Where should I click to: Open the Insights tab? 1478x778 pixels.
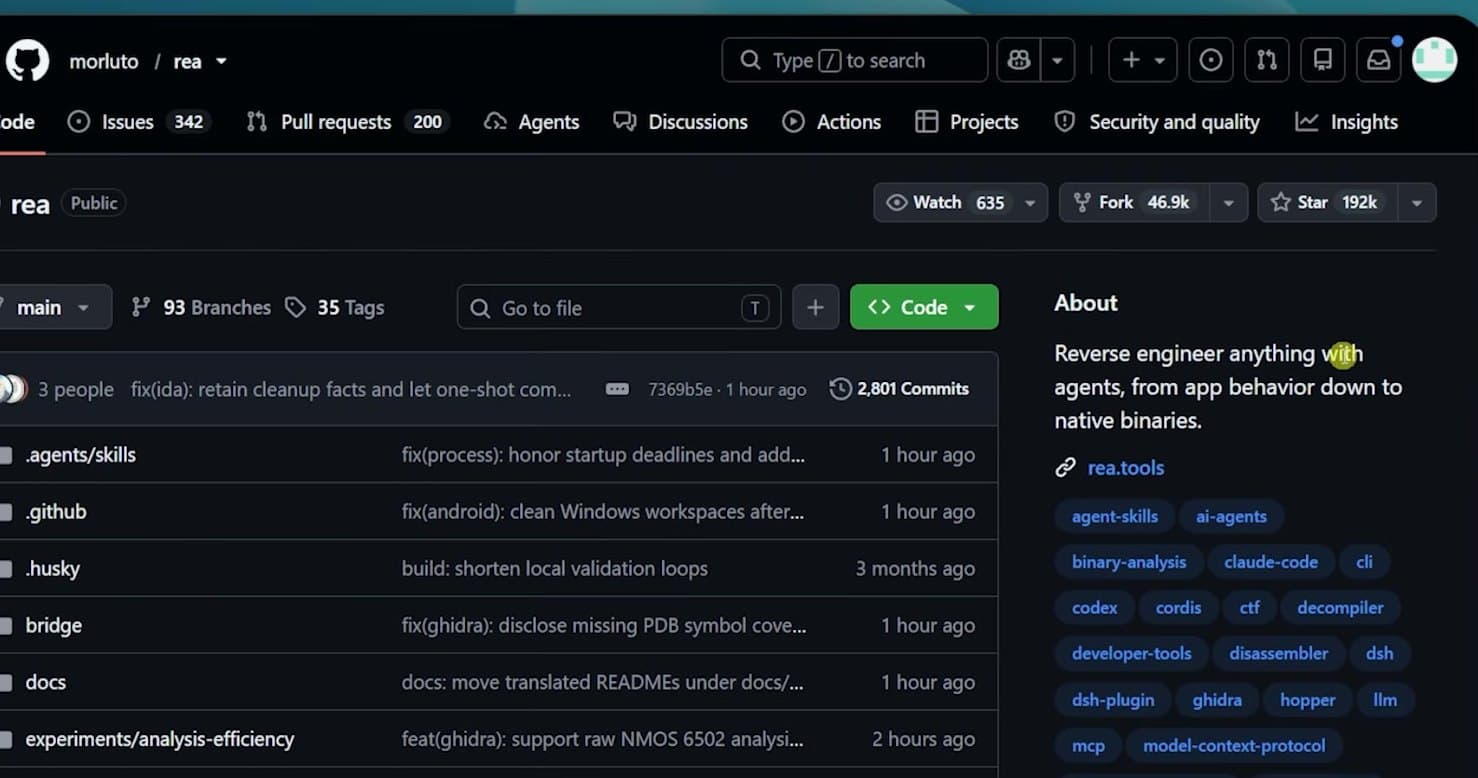click(x=1346, y=122)
